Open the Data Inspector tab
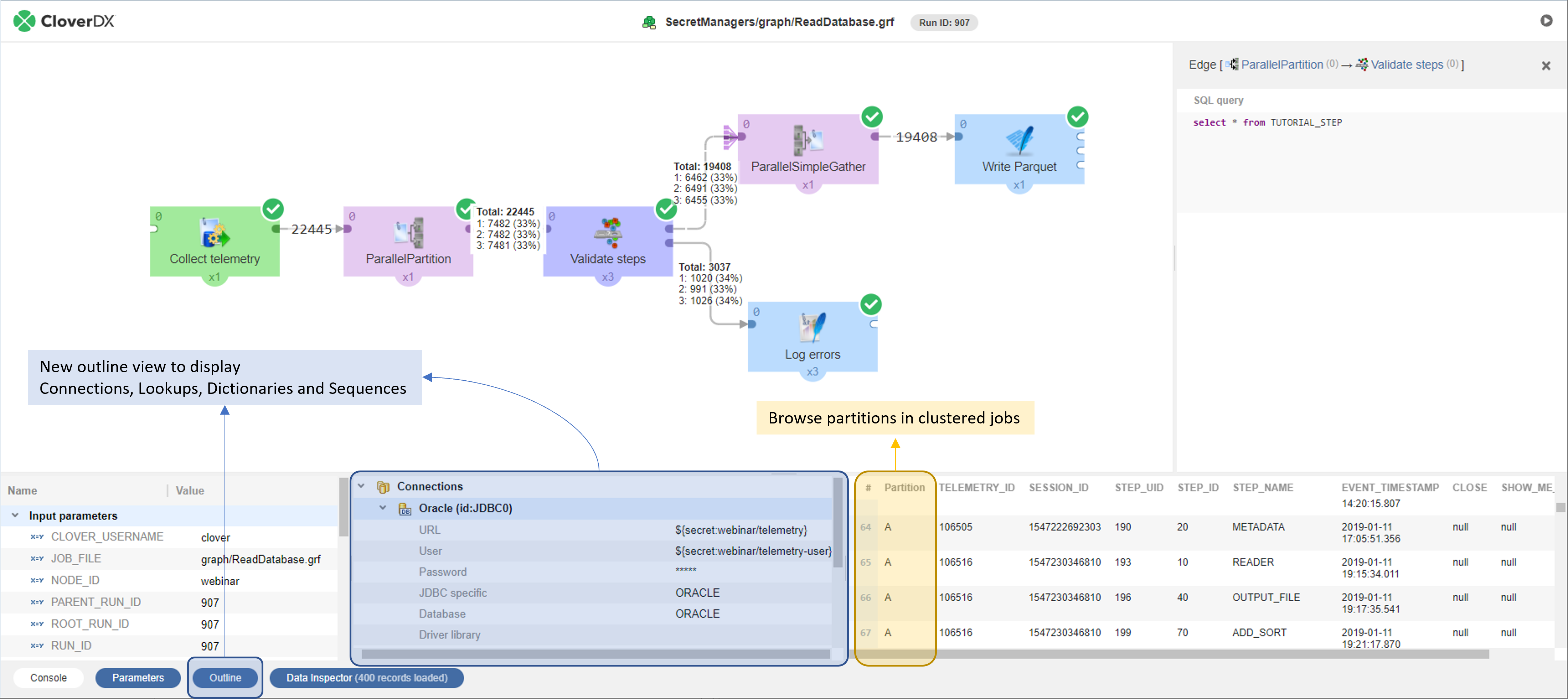Screen dimensions: 1568x699 366,678
